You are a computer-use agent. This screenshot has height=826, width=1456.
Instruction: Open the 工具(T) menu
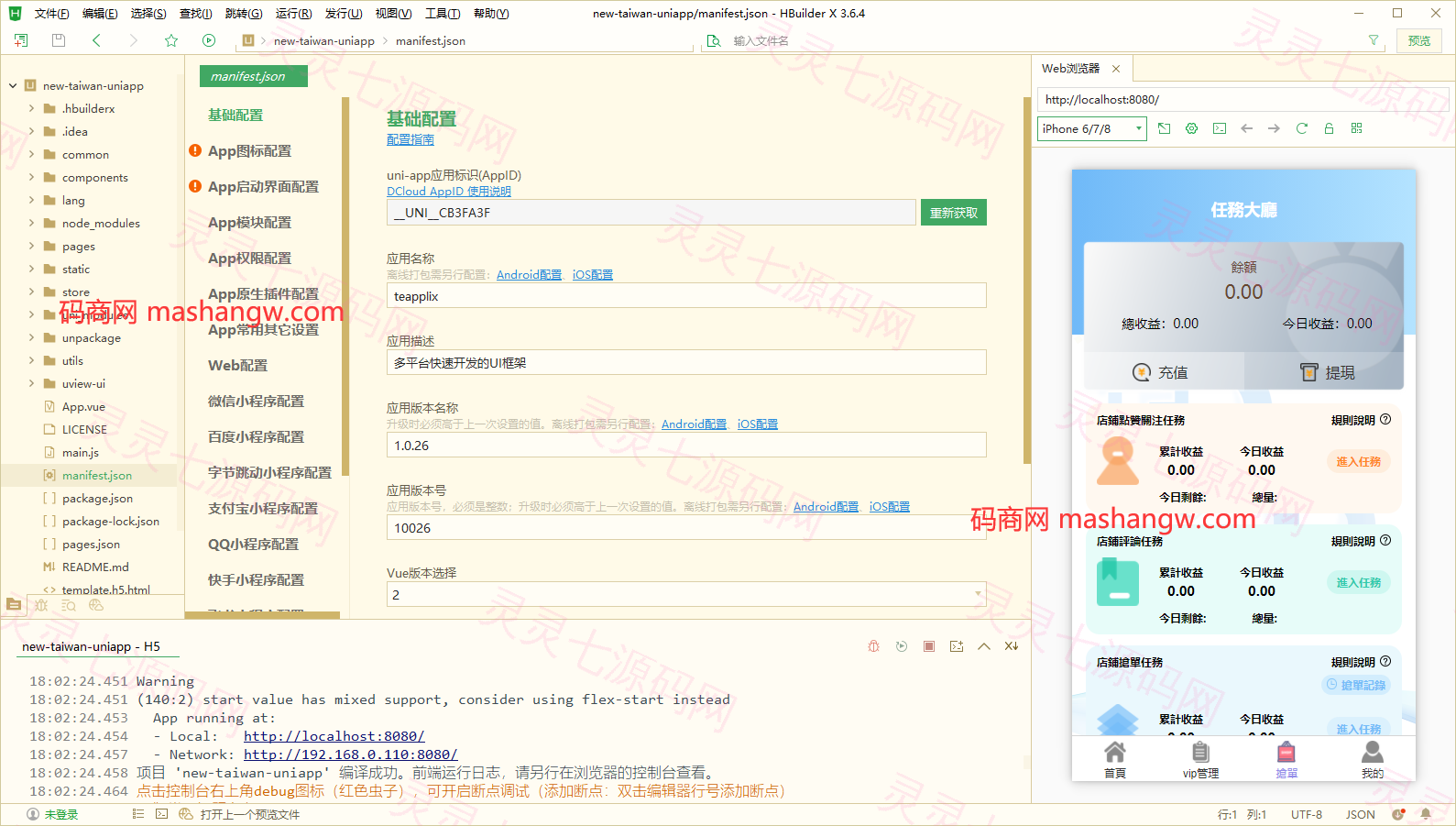pos(443,13)
